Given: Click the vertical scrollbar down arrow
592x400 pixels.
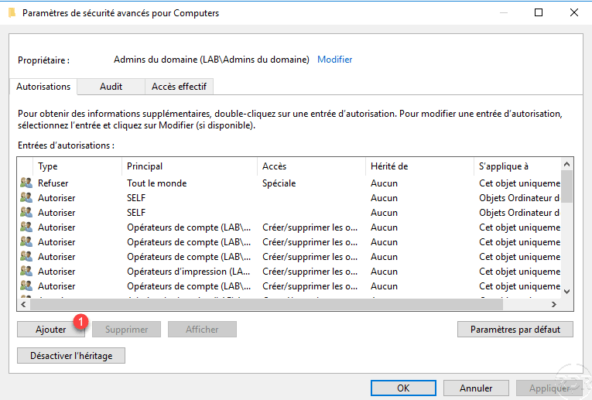Looking at the screenshot, I should [566, 291].
